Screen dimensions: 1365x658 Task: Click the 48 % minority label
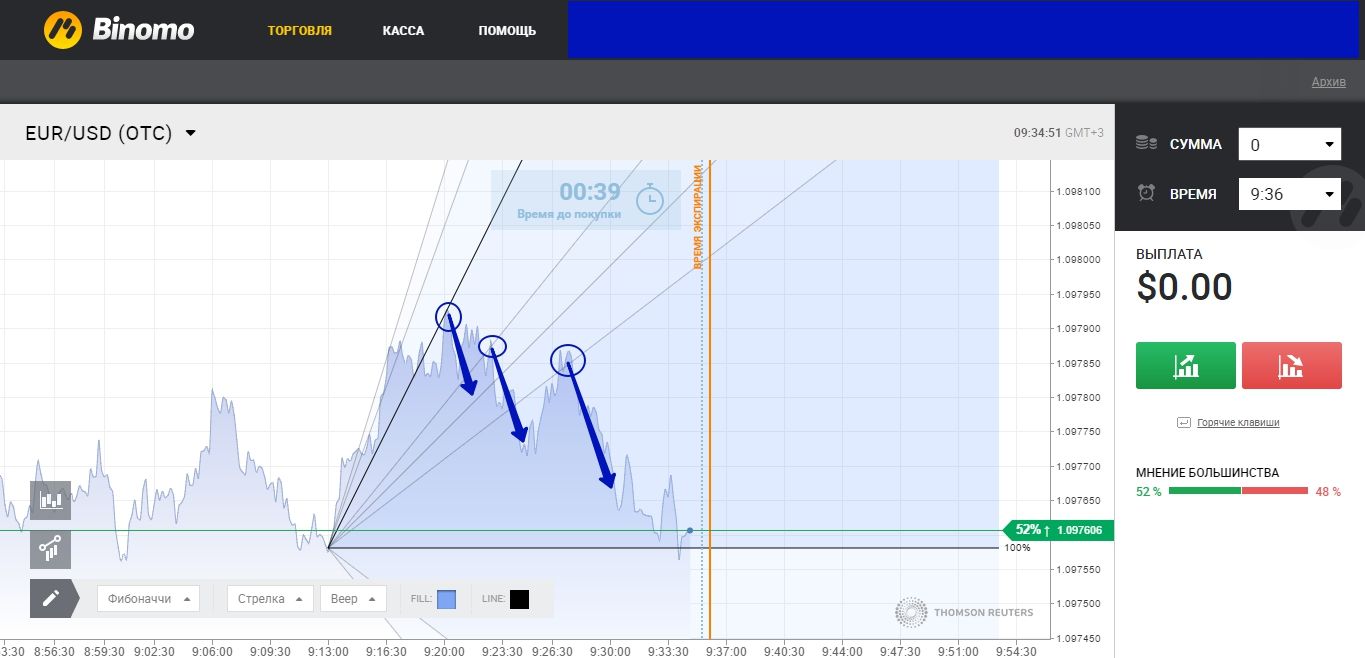coord(1328,491)
